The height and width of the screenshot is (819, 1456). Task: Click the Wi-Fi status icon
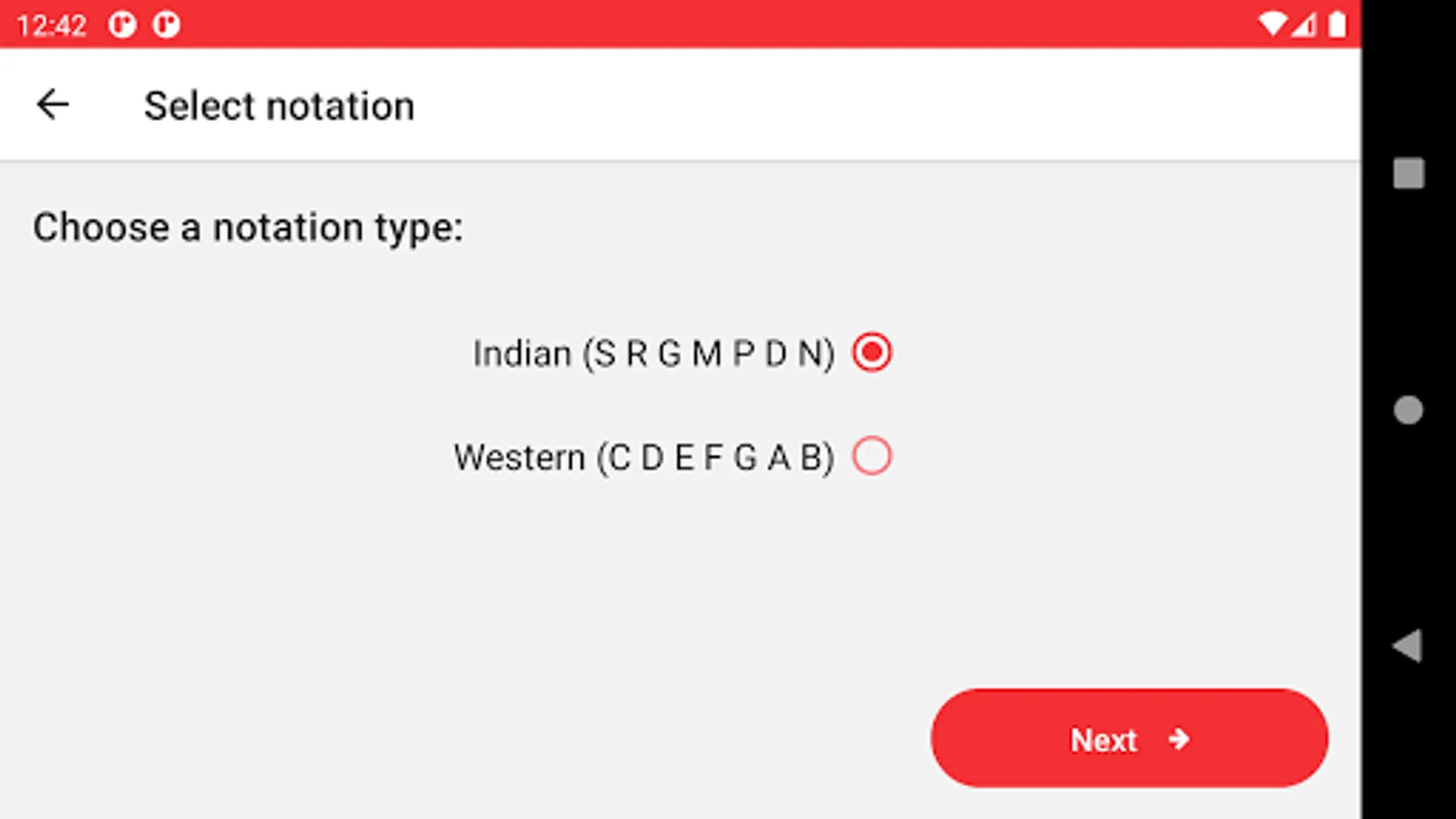point(1272,25)
